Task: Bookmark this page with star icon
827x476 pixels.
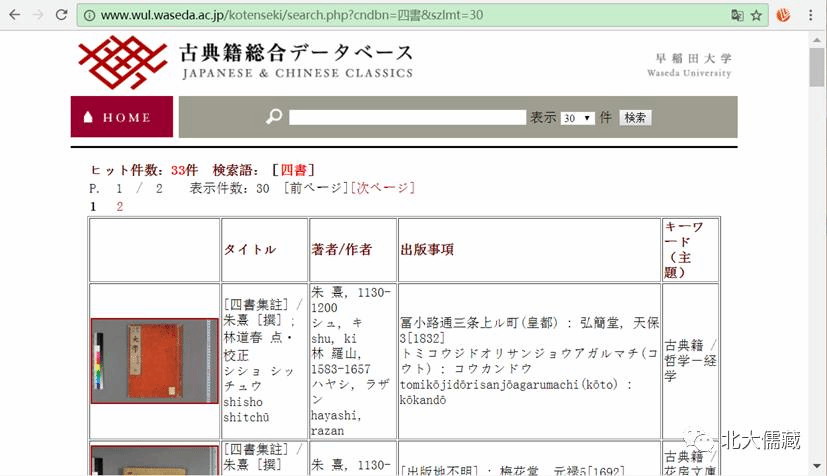Action: coord(757,15)
